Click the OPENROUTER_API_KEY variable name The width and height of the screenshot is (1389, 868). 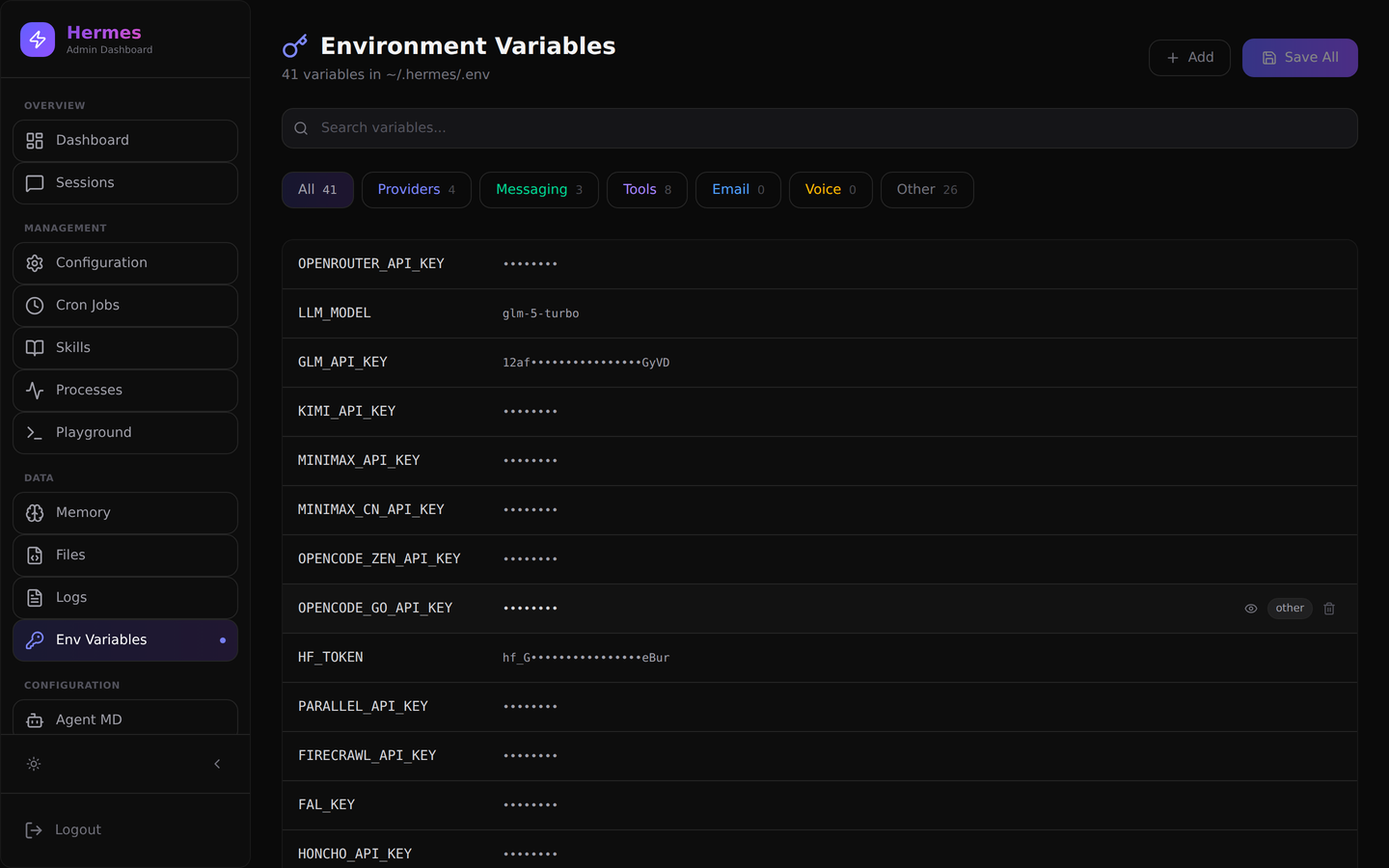(x=371, y=264)
